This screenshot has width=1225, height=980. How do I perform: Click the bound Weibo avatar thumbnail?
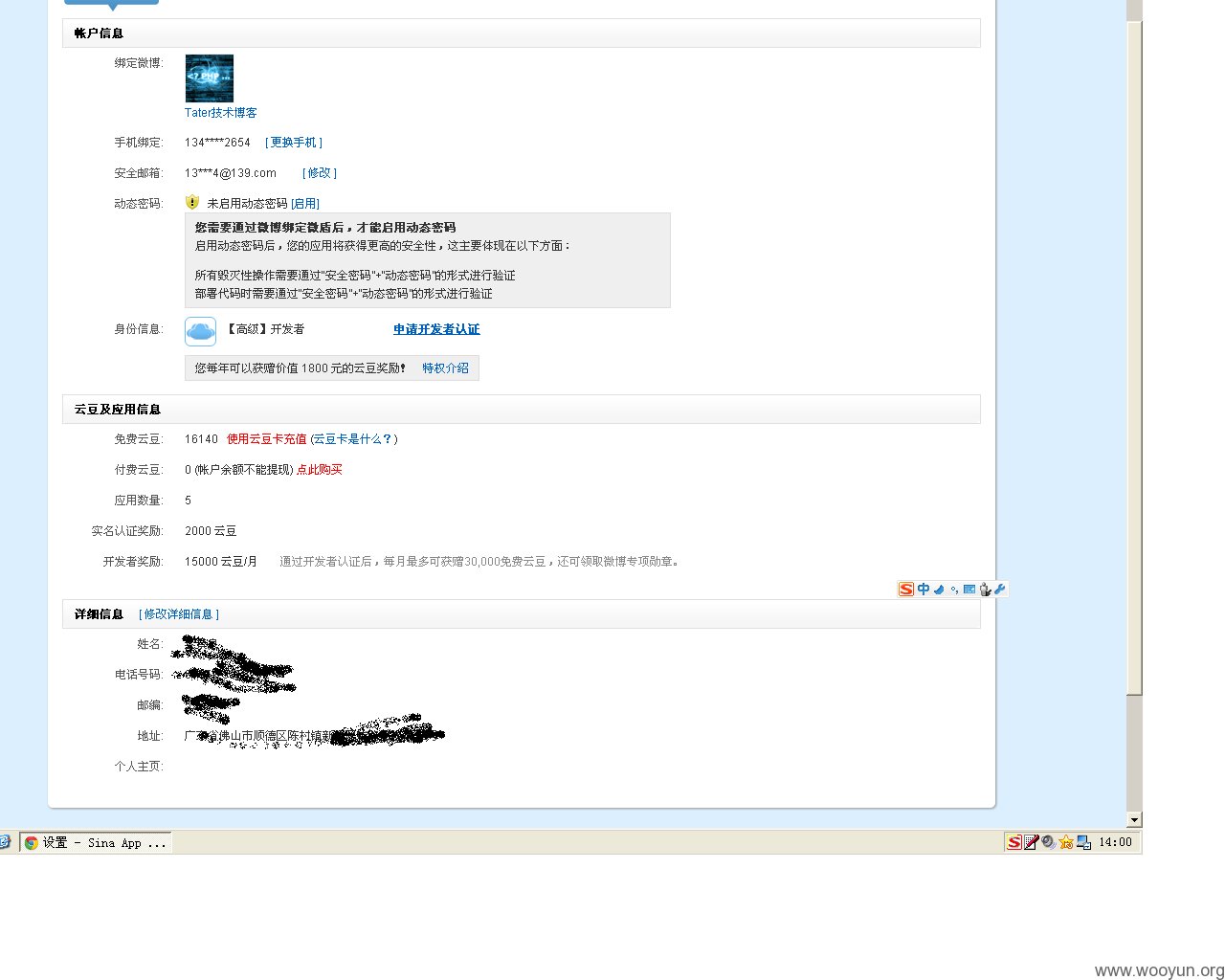210,78
